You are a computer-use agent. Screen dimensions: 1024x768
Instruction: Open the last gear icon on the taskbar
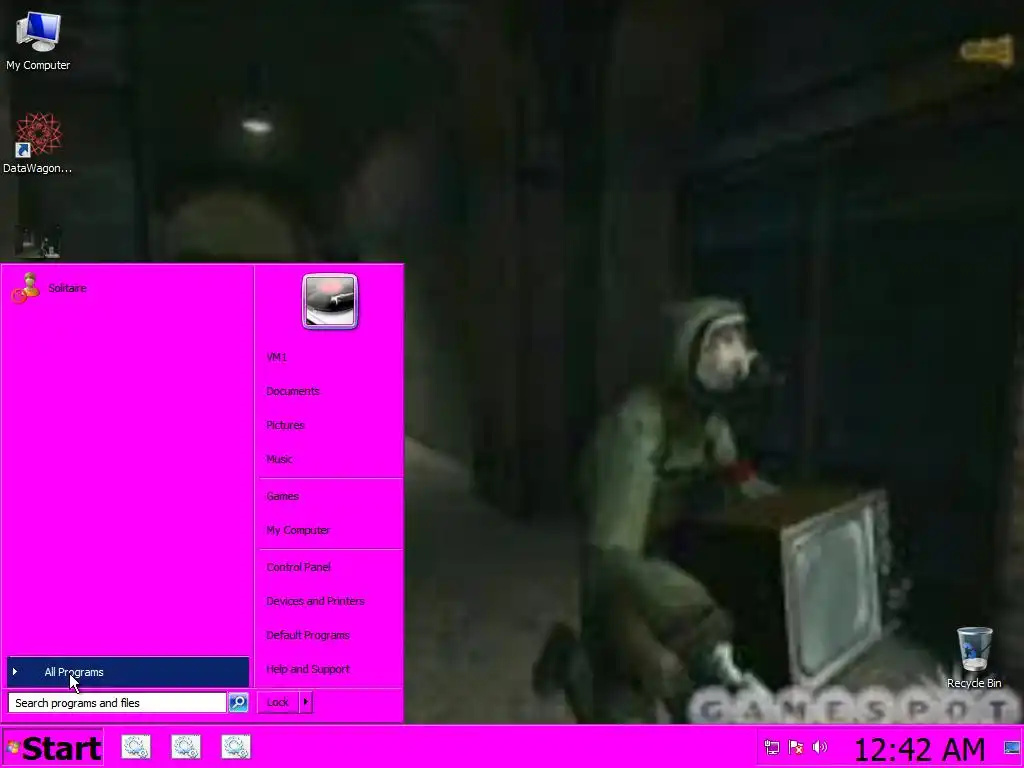(x=236, y=747)
